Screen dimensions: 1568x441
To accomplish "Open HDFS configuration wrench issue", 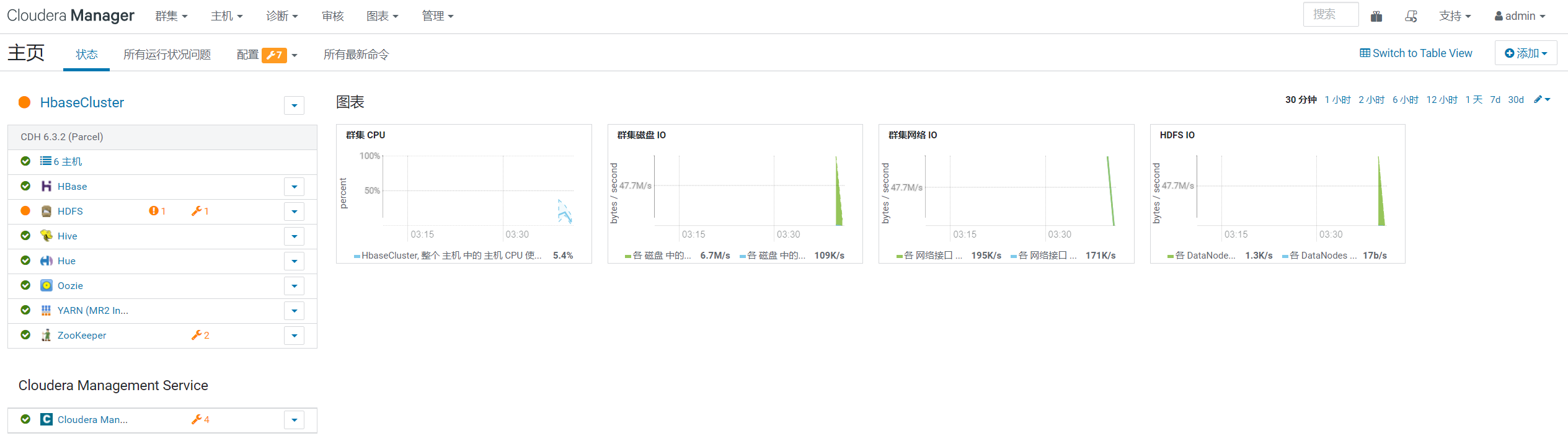I will (x=200, y=211).
